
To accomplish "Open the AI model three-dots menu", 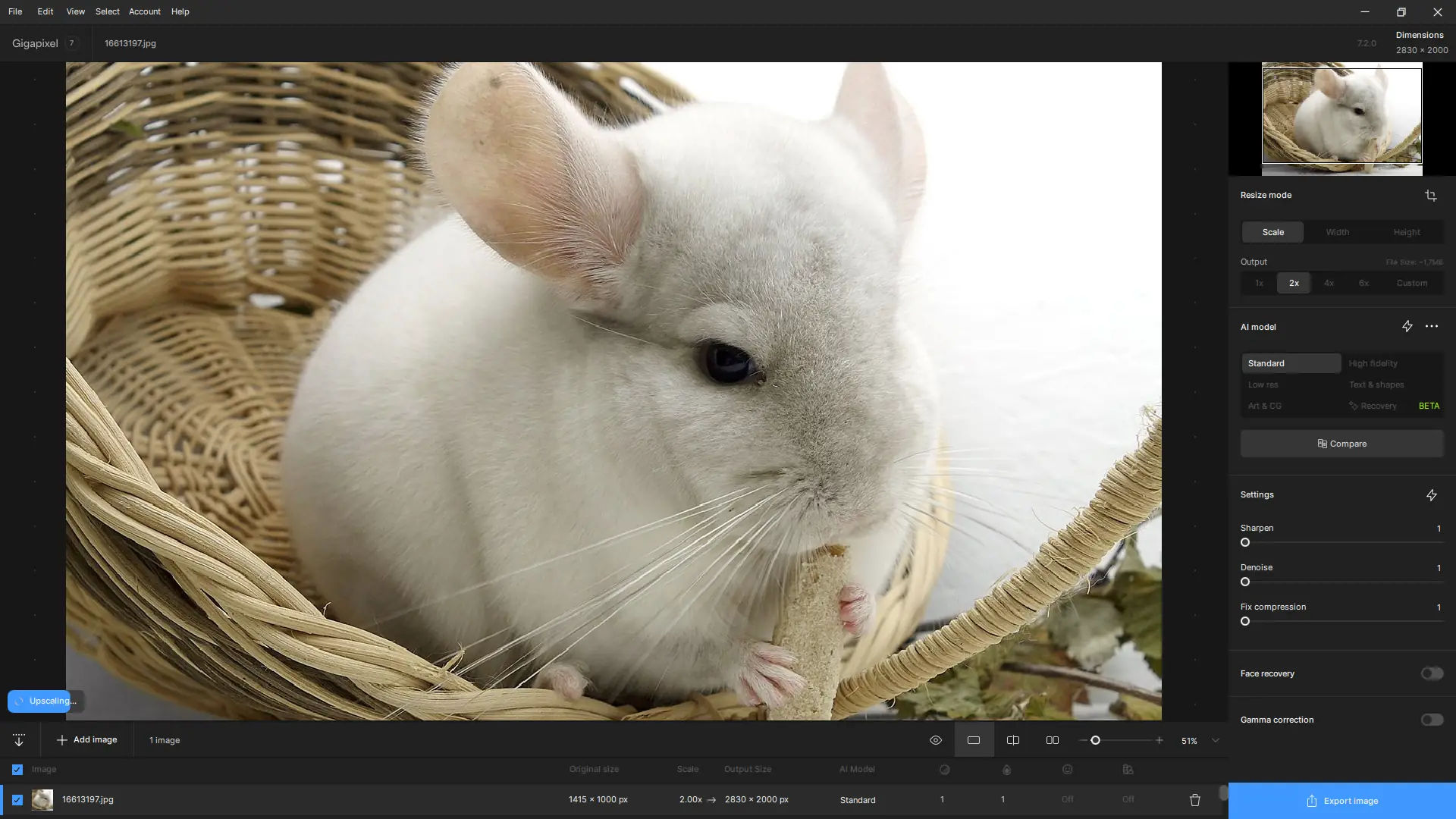I will pyautogui.click(x=1431, y=327).
